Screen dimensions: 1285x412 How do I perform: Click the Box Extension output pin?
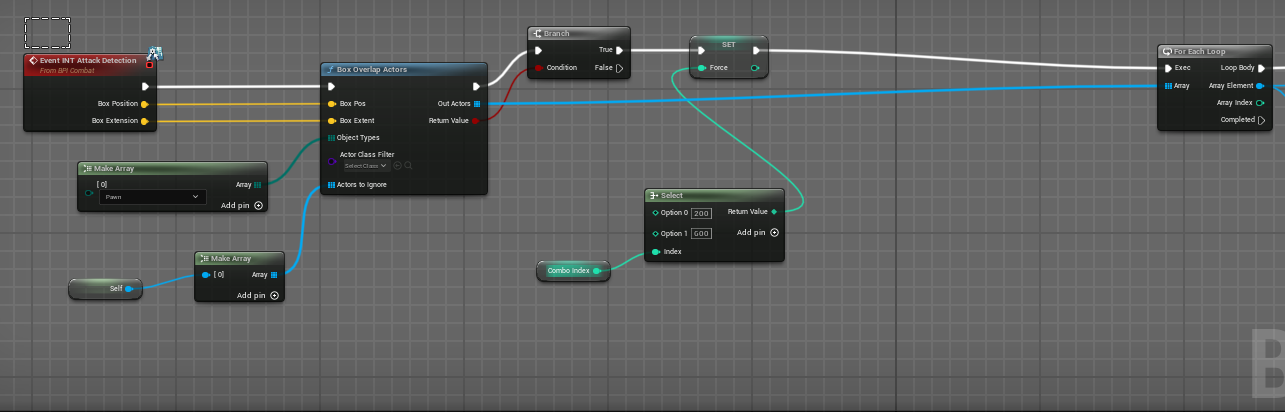tap(145, 121)
